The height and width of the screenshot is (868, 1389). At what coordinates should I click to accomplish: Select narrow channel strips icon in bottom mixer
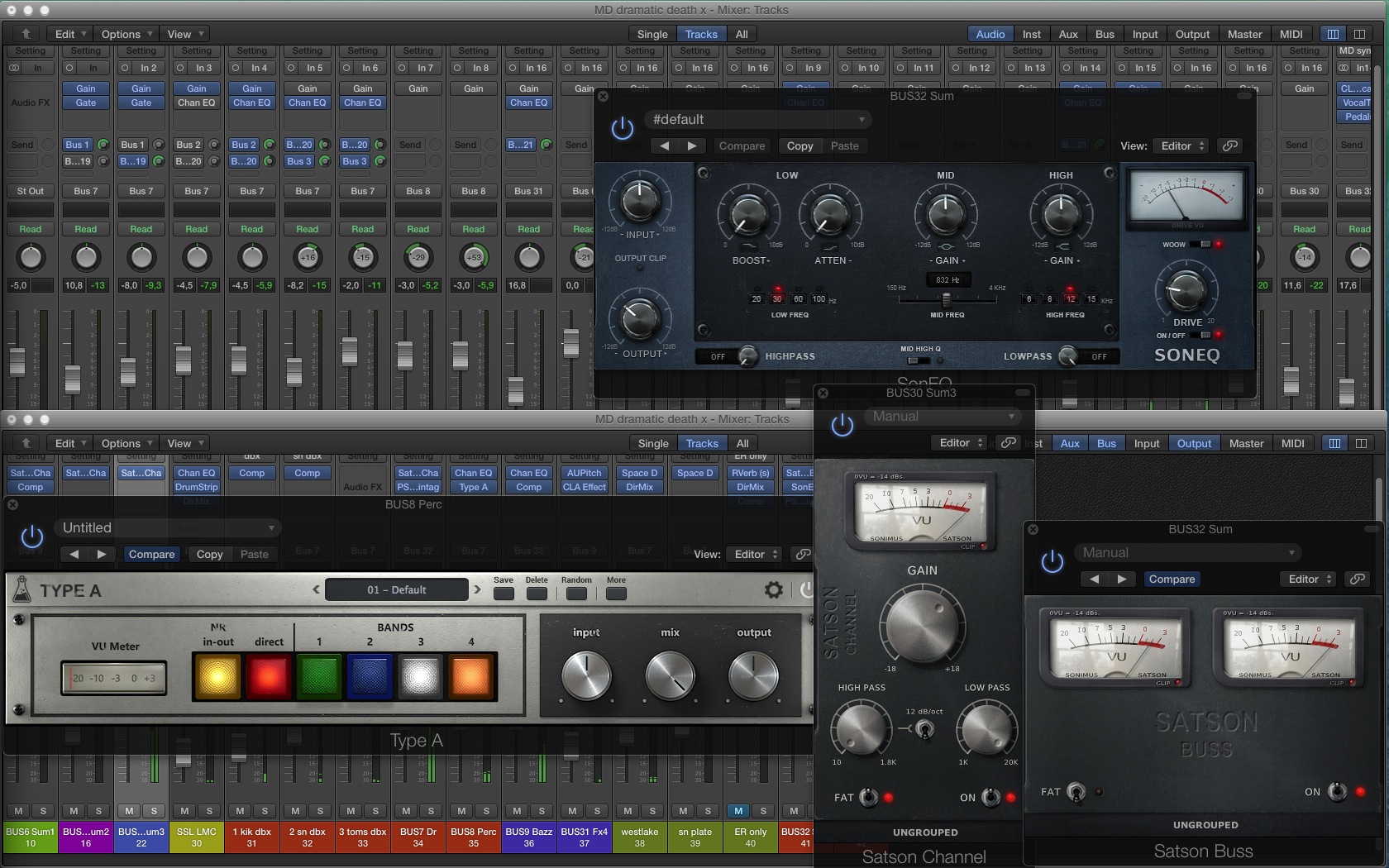click(1334, 443)
